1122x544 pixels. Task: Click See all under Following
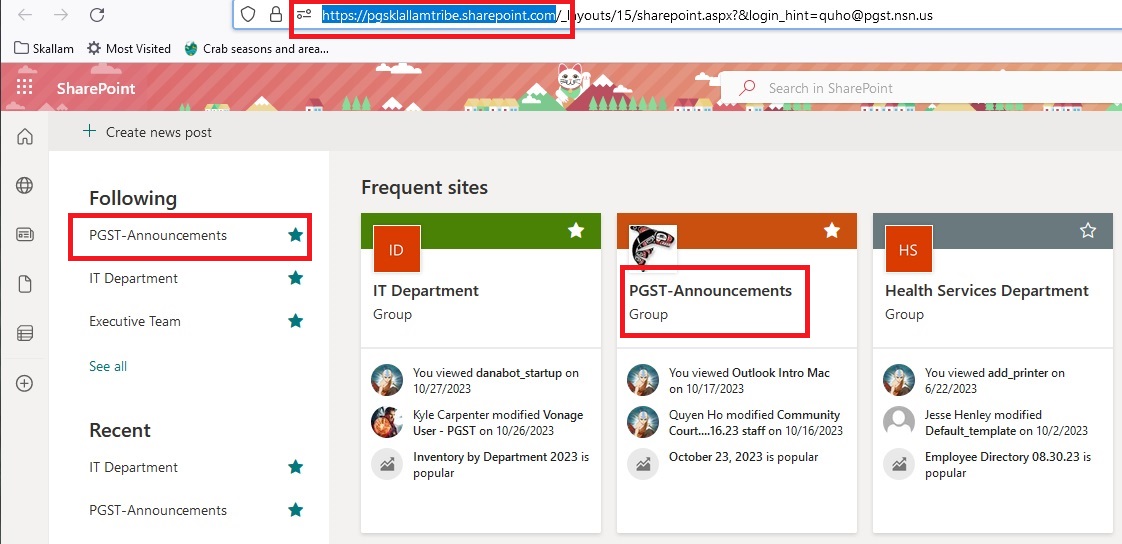point(108,366)
